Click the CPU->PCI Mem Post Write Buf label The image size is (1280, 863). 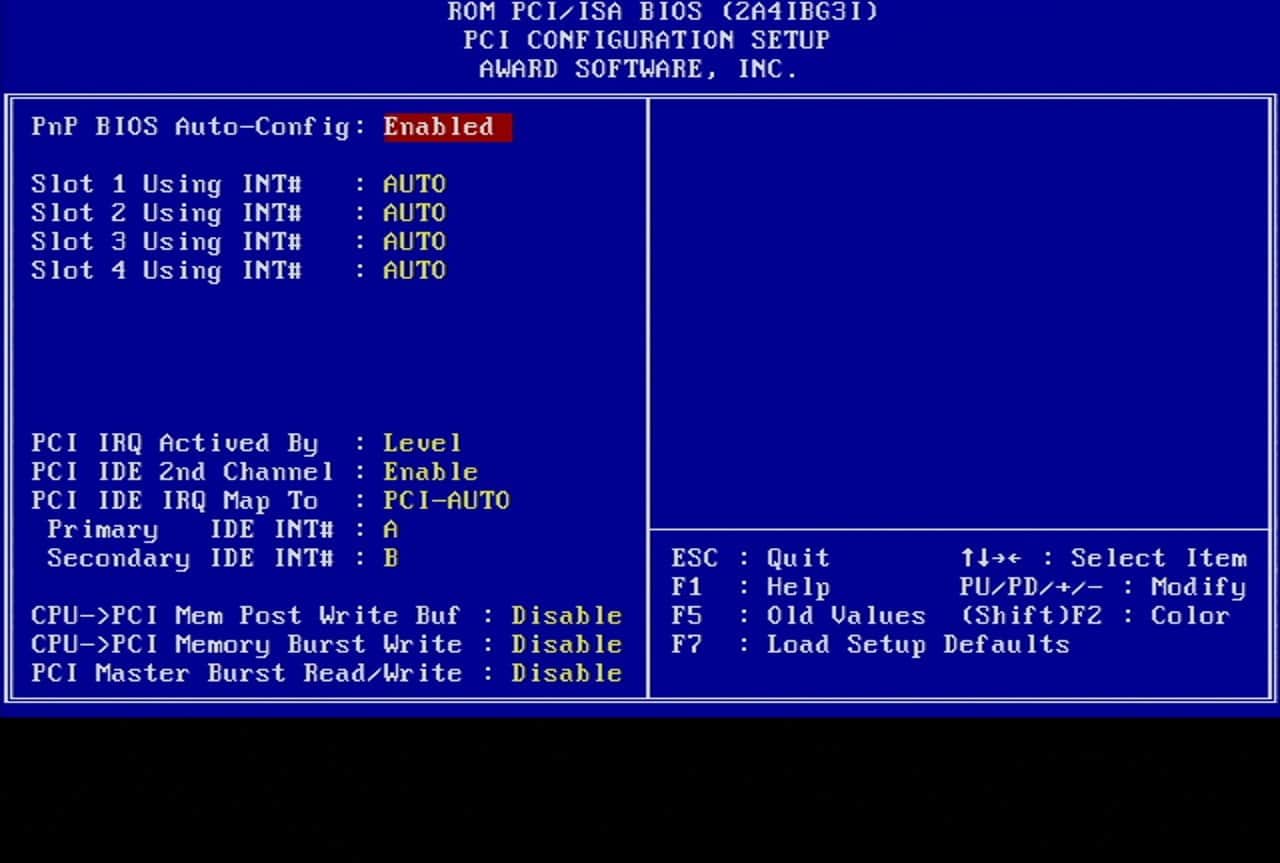coord(246,616)
